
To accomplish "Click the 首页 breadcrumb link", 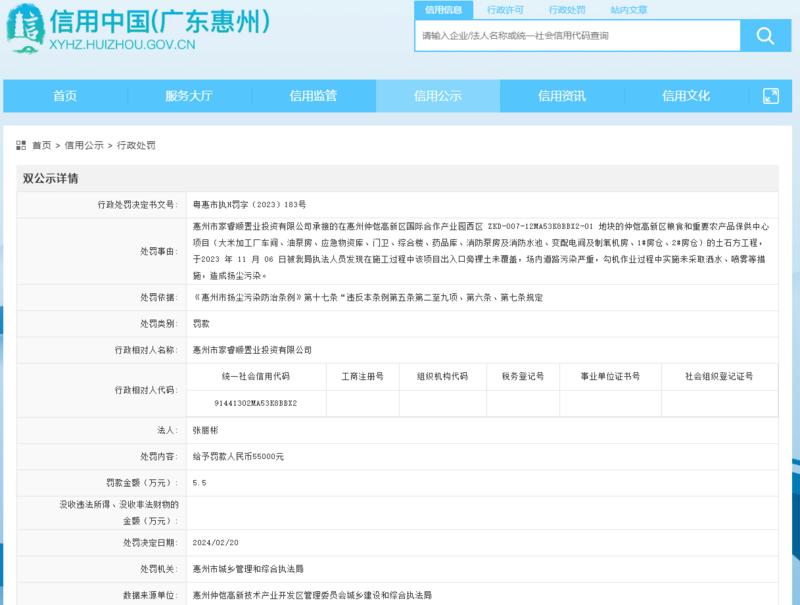I will [42, 145].
